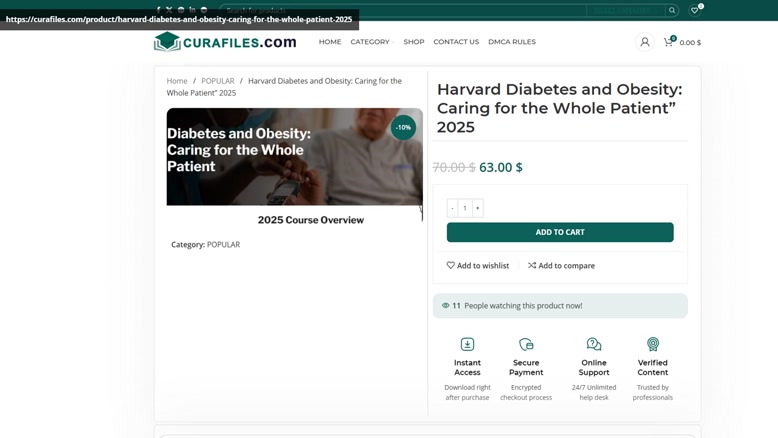Open DMCA RULES menu item

(512, 42)
